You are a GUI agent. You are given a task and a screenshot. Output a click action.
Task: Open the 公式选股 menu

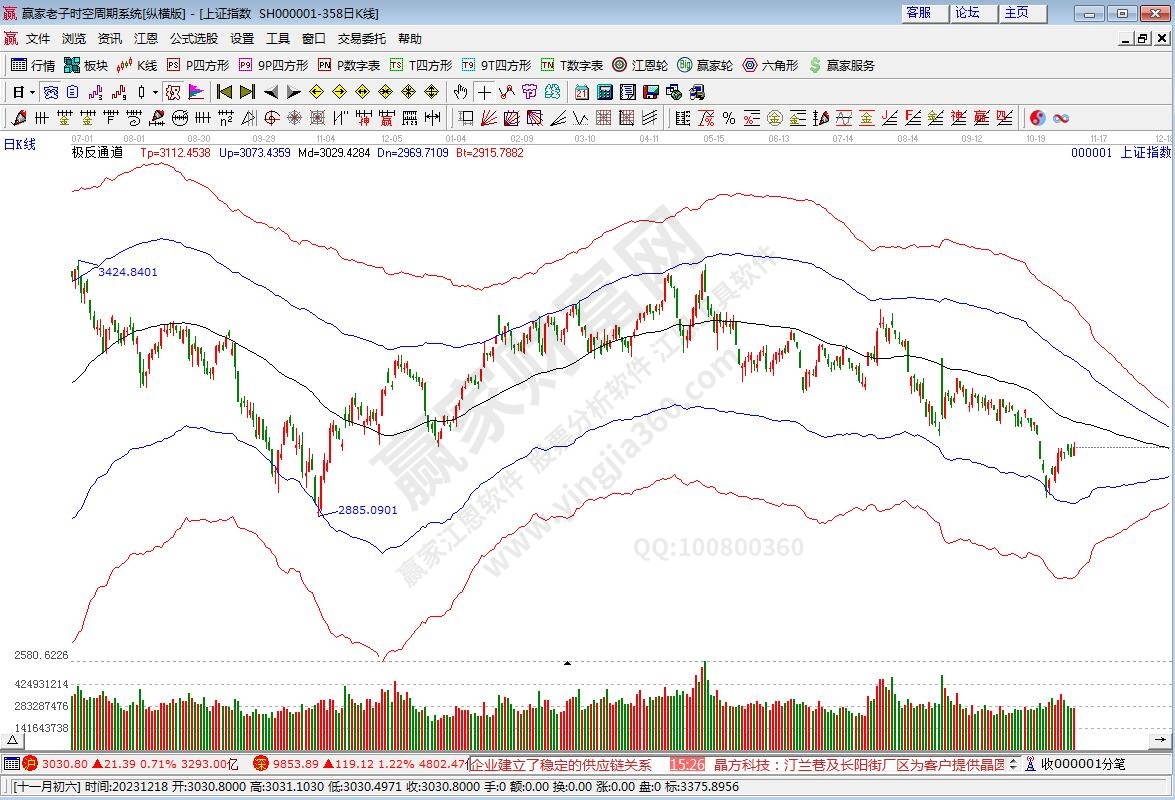tap(193, 39)
